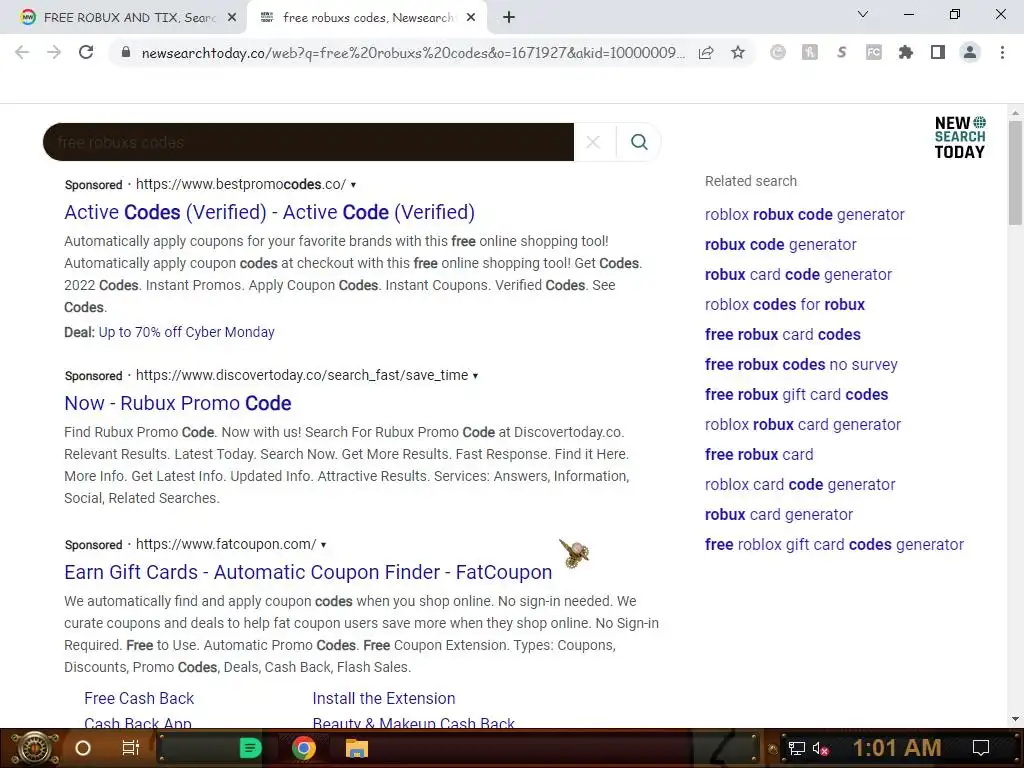
Task: Open Chrome three-dot menu
Action: (1002, 52)
